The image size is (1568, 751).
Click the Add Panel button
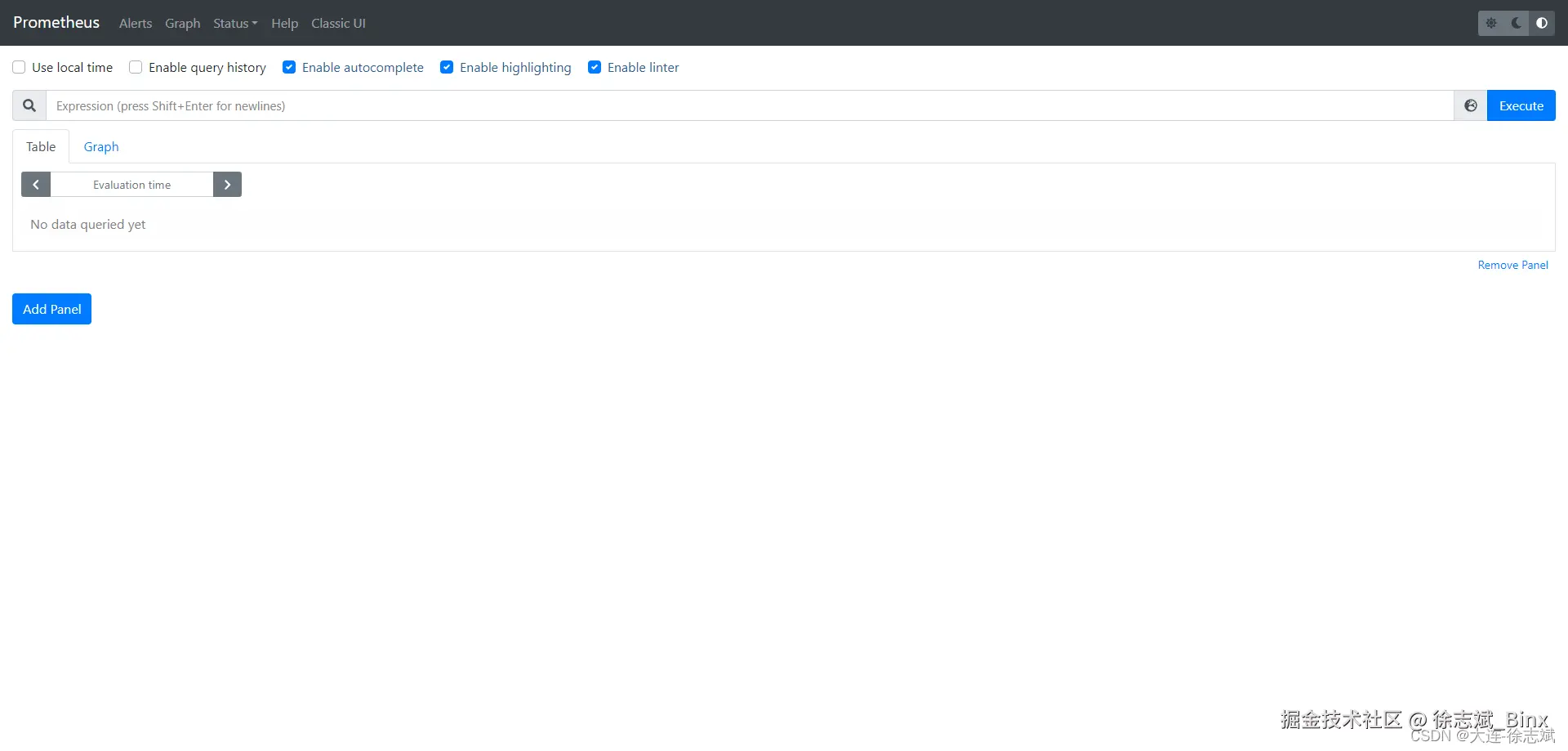[51, 309]
